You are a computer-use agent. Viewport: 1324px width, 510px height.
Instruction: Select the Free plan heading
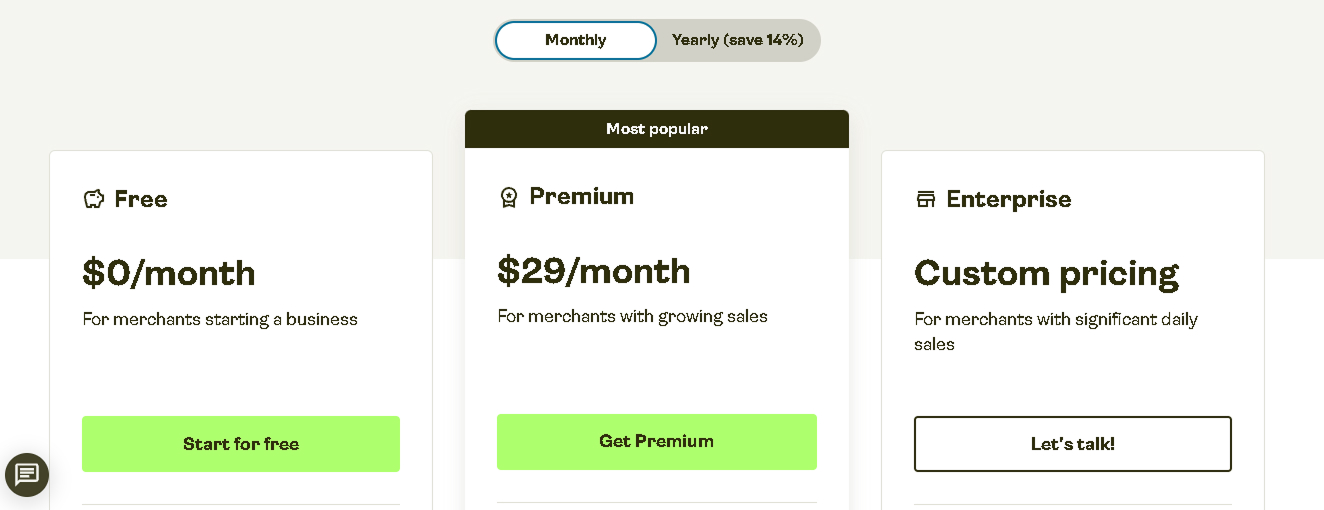141,199
